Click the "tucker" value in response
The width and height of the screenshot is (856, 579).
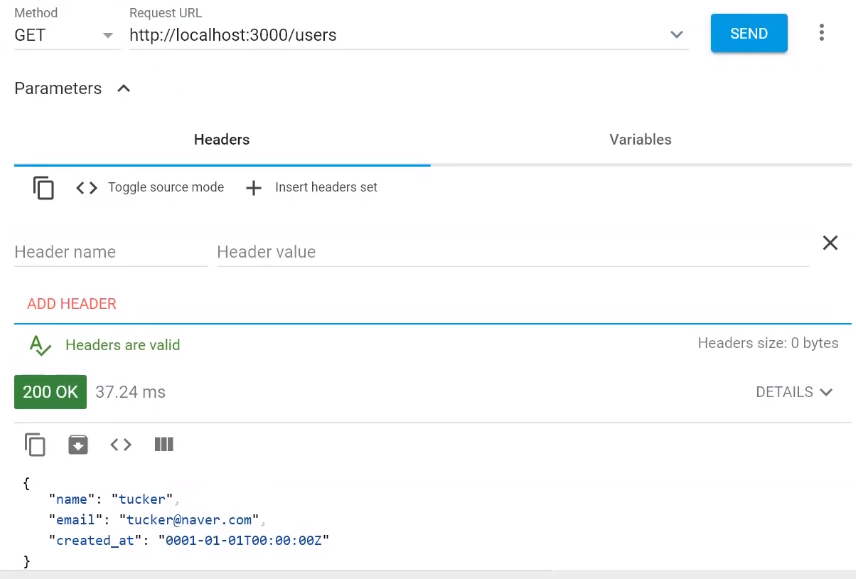[x=142, y=499]
